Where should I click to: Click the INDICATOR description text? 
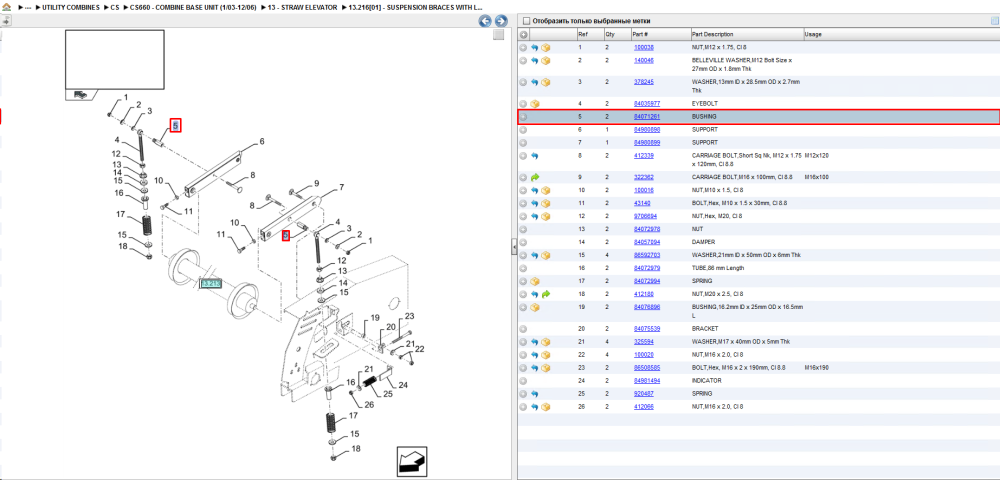(x=707, y=381)
